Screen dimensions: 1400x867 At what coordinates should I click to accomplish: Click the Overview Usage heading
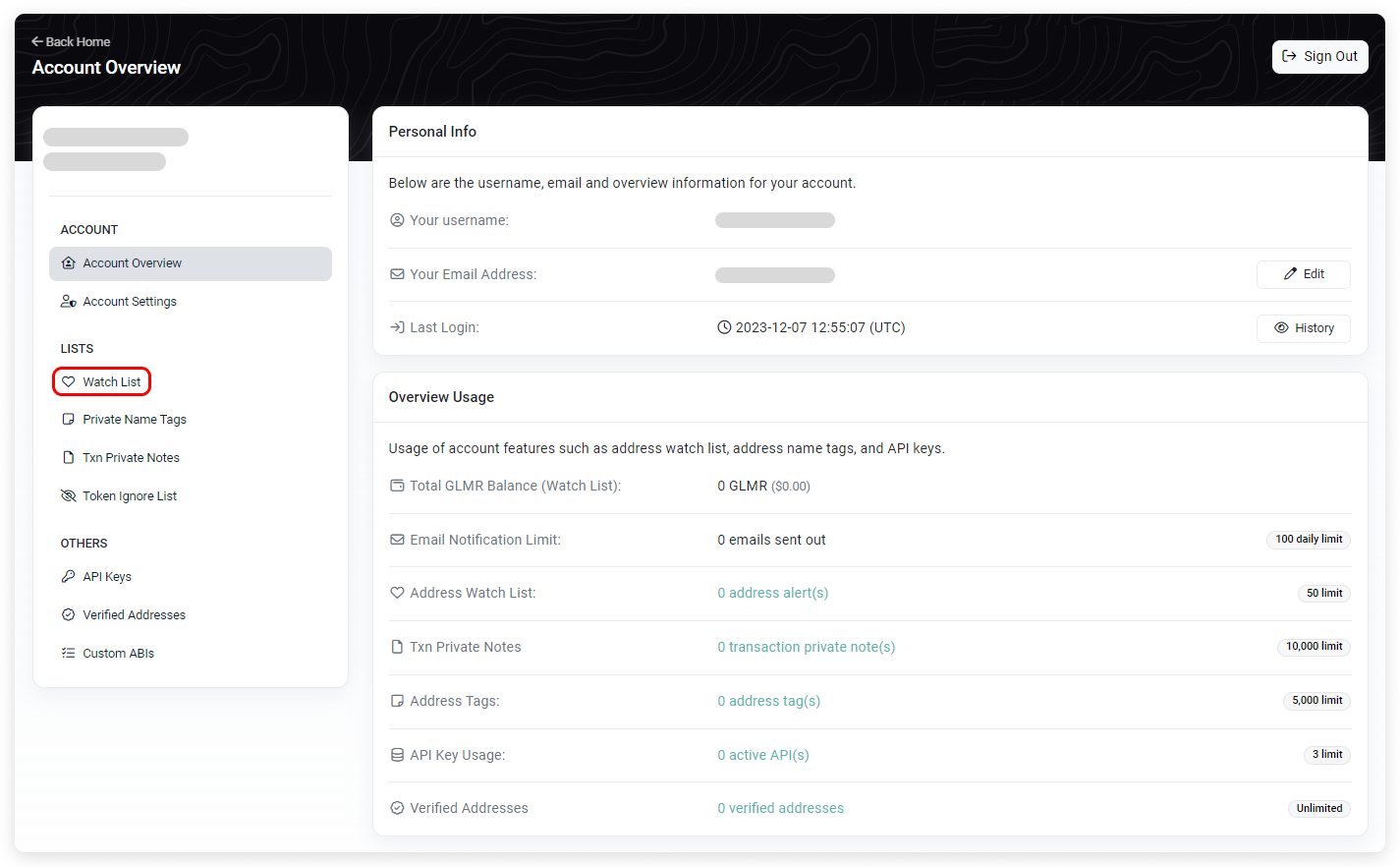click(x=441, y=397)
